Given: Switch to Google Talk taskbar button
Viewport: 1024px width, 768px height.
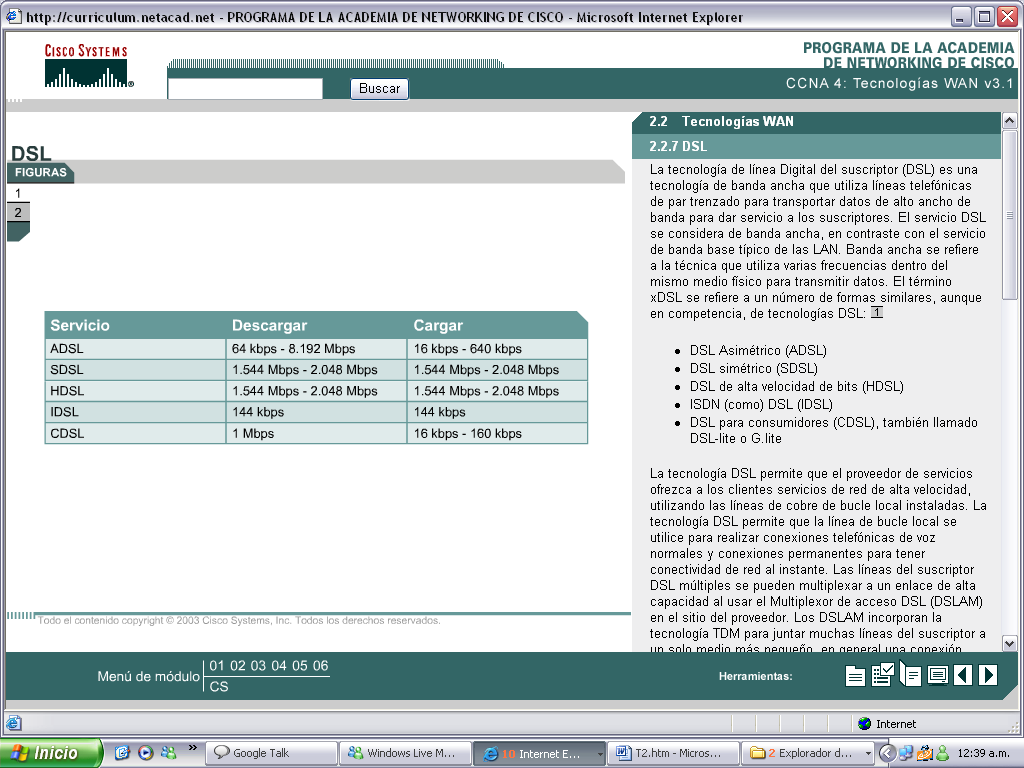Looking at the screenshot, I should click(272, 753).
